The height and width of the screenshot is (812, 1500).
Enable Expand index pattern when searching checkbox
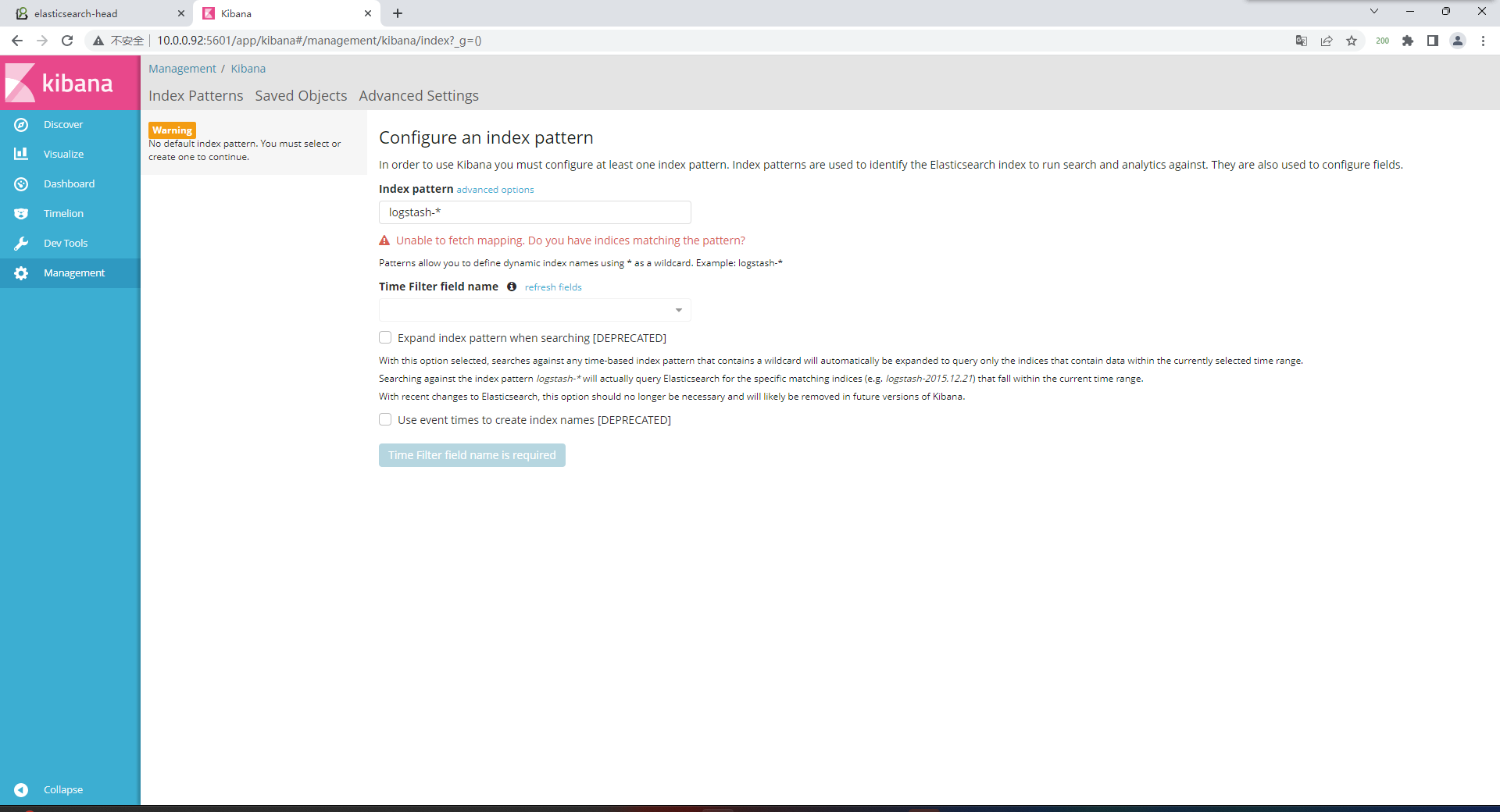coord(385,337)
